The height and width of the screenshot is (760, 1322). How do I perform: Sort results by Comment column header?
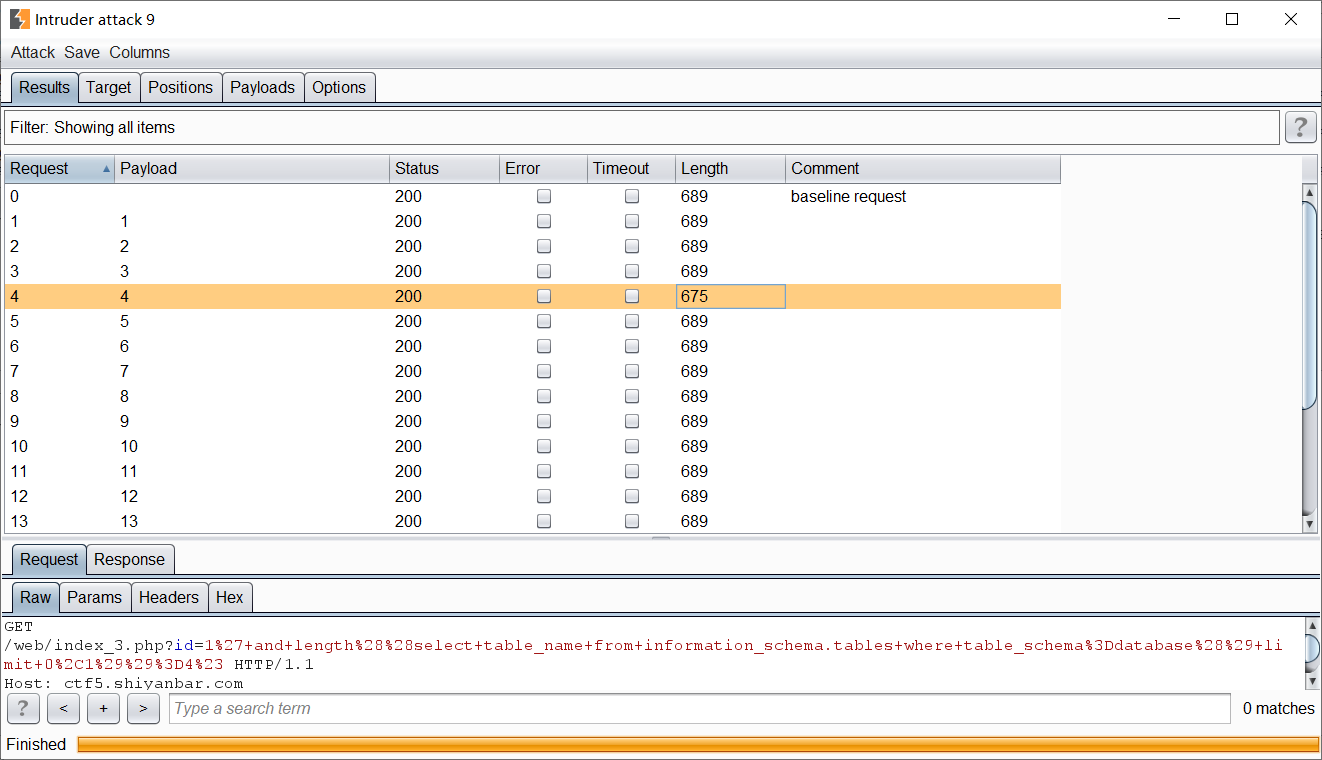(923, 169)
